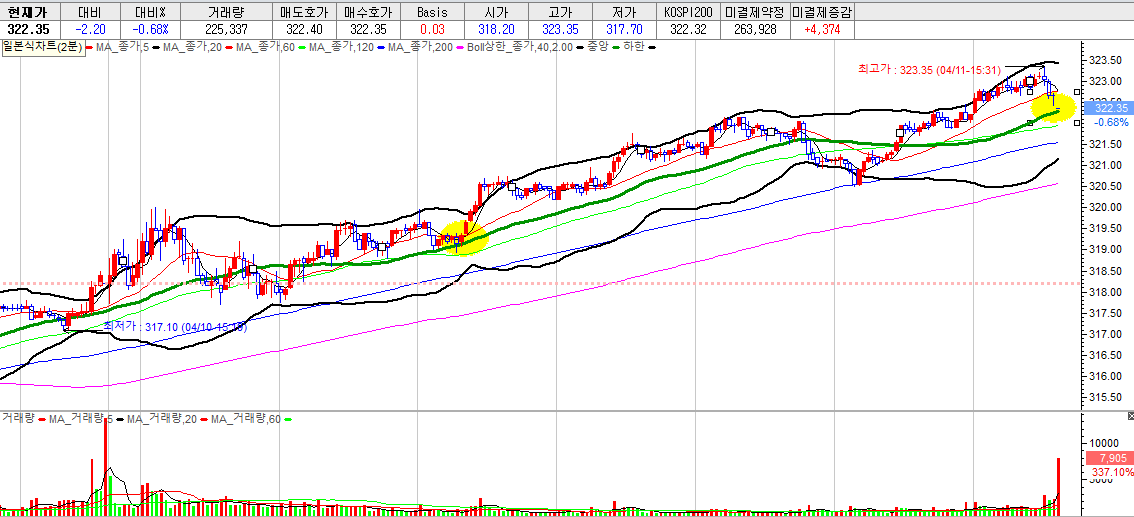
Task: Click the 미결제약정 column header
Action: [754, 12]
